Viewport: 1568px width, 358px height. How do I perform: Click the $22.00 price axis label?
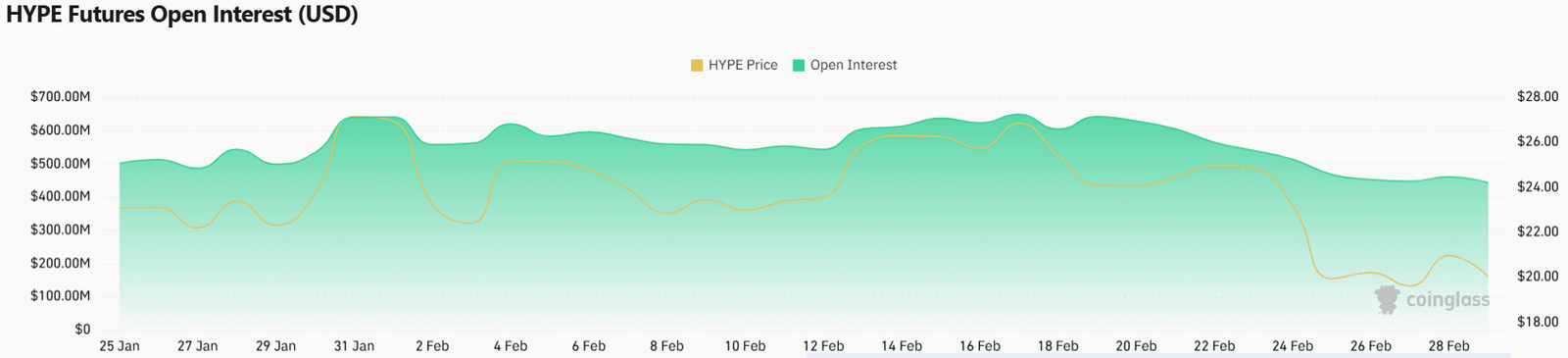pos(1537,231)
